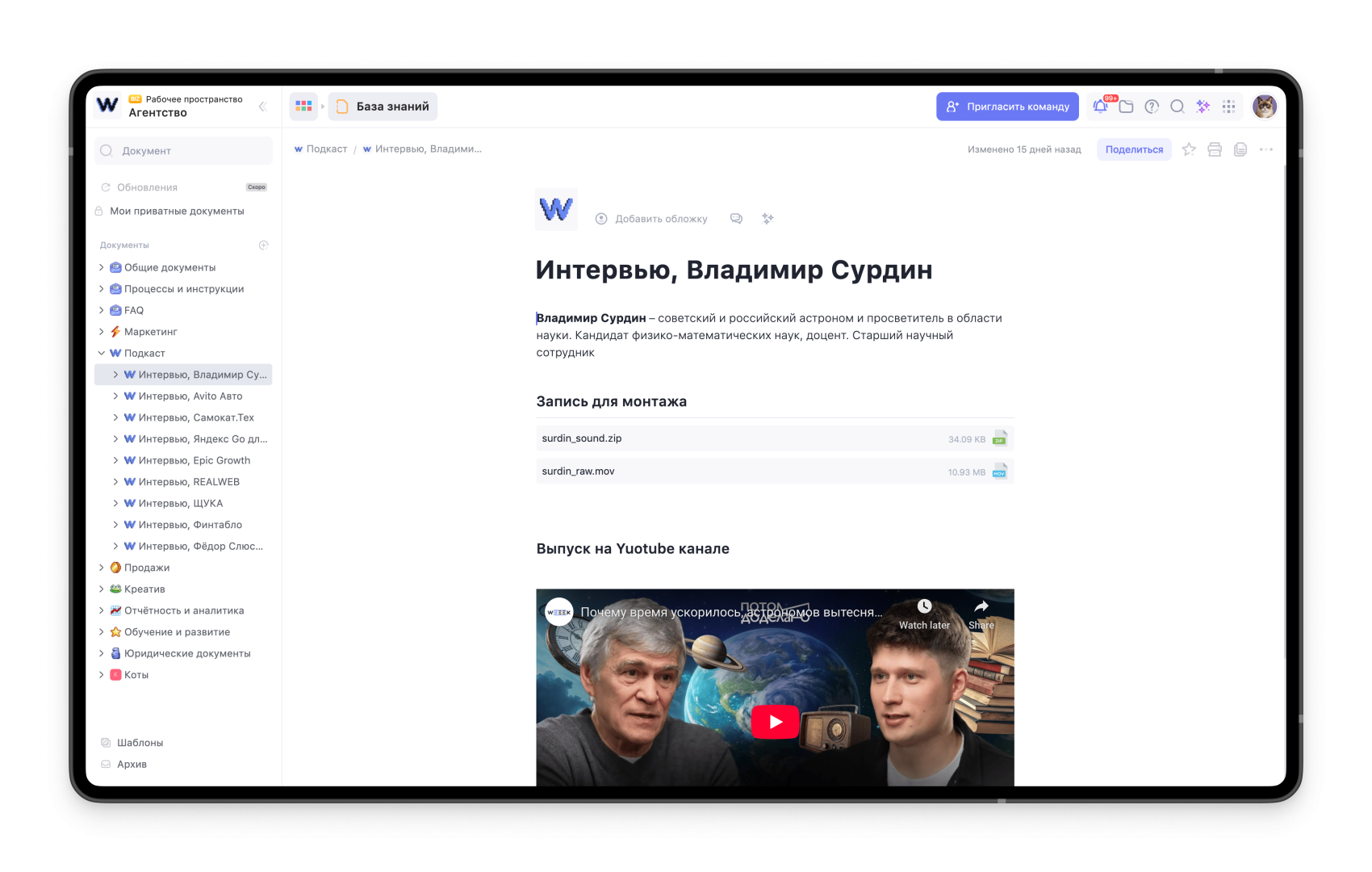Download the surdin_sound.zip file entry
This screenshot has height=872, width=1372.
tap(774, 438)
